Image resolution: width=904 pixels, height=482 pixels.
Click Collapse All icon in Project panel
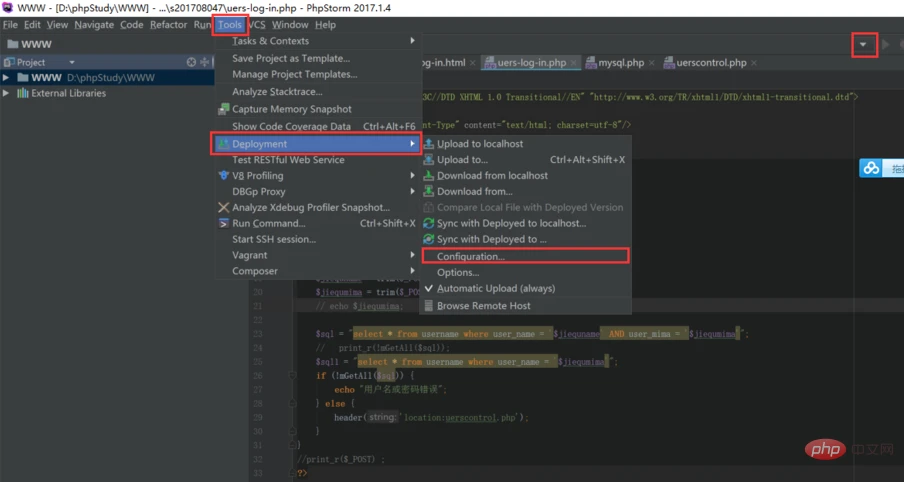[x=204, y=62]
